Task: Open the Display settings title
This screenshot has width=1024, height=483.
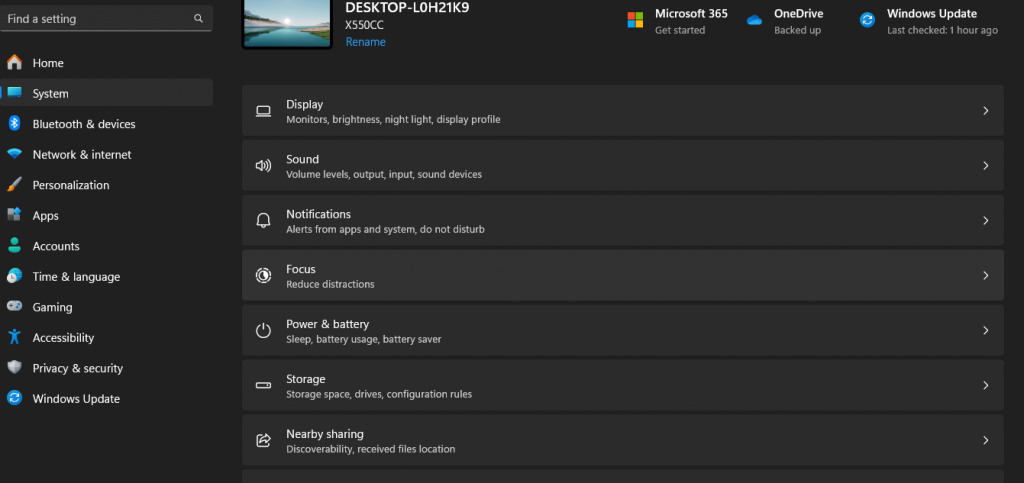Action: pos(304,104)
